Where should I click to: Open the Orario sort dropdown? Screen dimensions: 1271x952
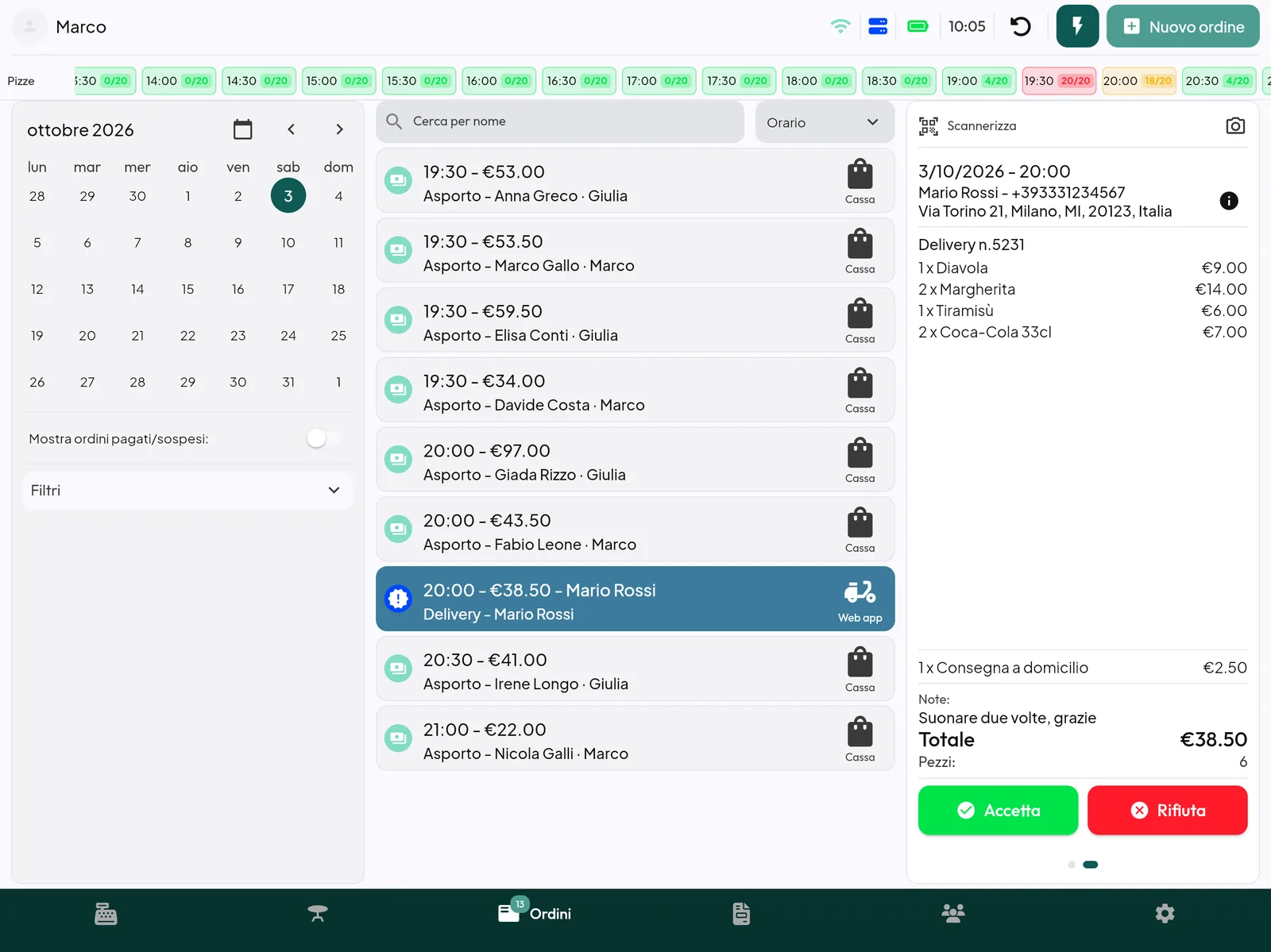pos(825,122)
